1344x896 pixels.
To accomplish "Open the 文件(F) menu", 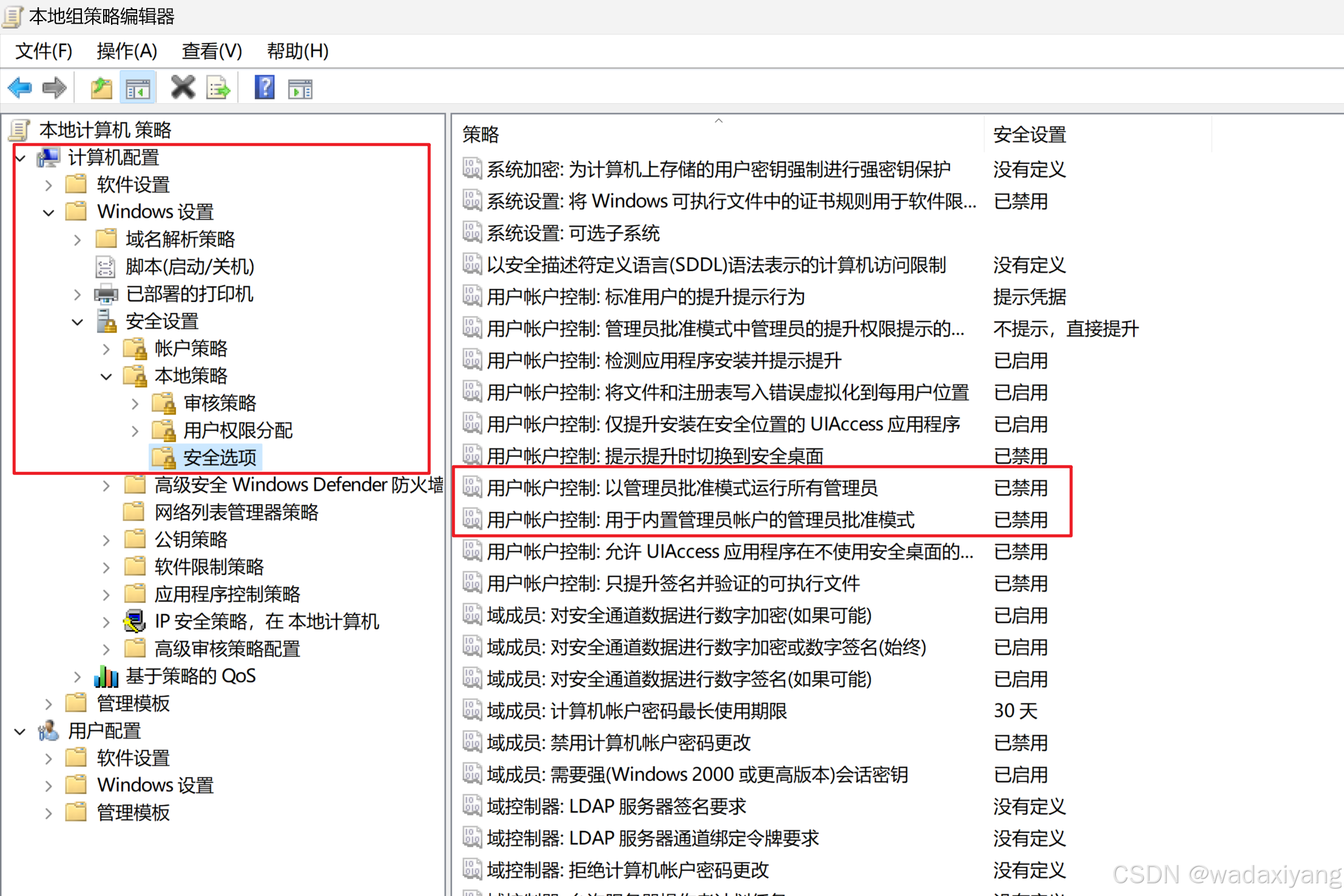I will pos(43,51).
